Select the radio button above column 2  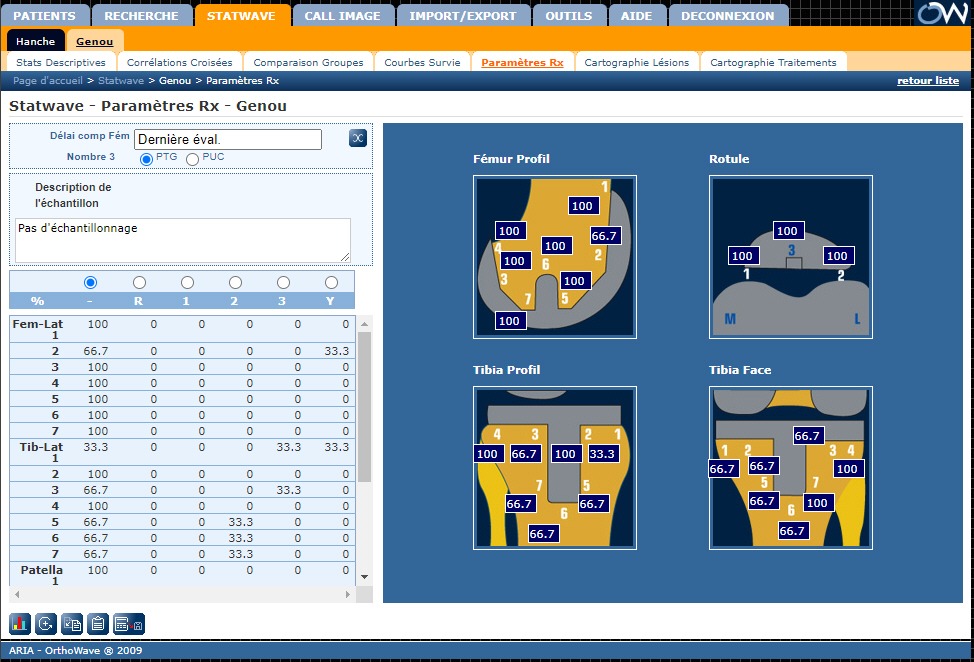(x=235, y=283)
